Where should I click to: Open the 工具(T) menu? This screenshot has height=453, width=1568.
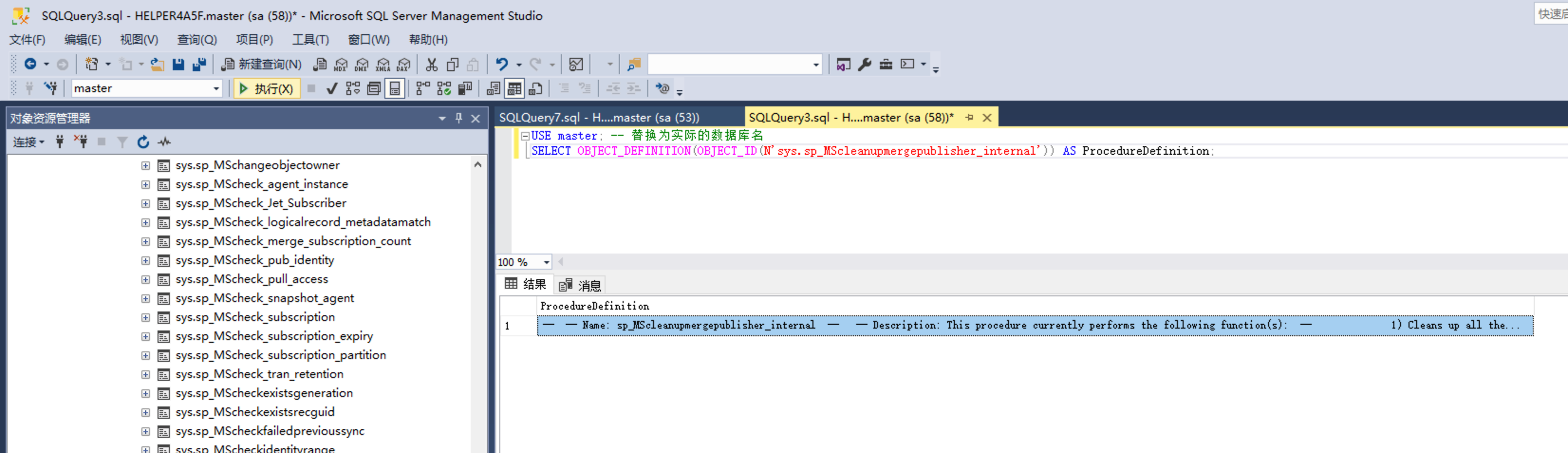[x=310, y=39]
